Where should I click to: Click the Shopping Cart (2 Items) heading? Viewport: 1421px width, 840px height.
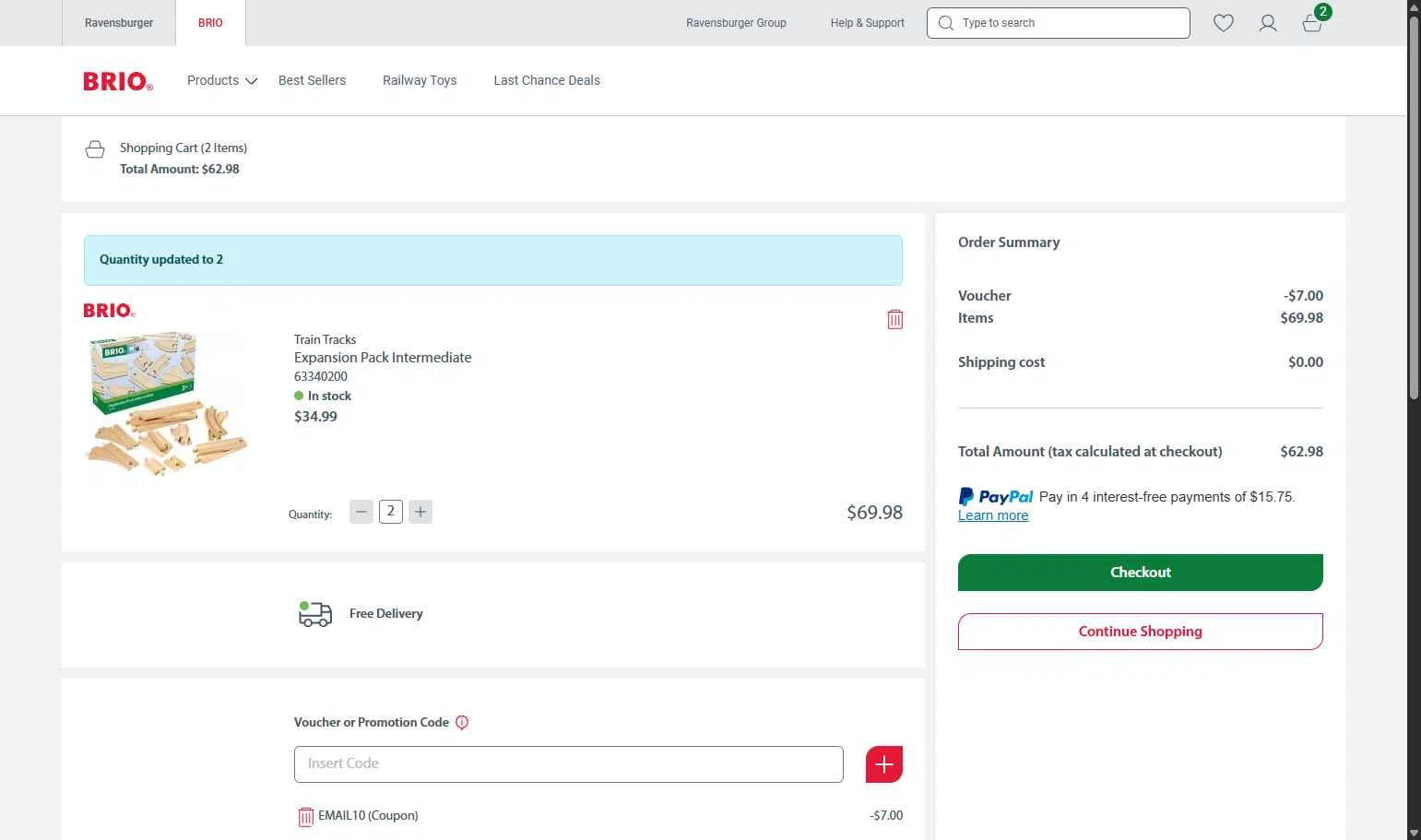[184, 148]
